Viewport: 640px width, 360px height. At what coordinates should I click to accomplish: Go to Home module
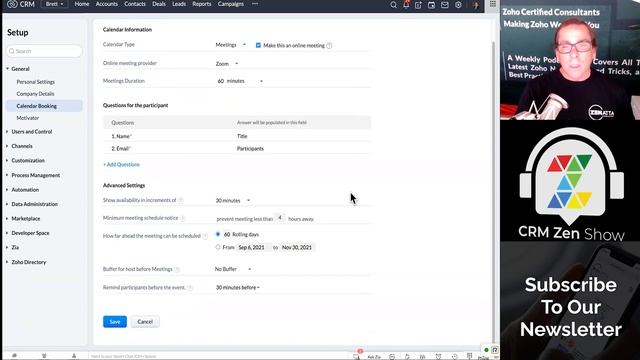pos(82,4)
